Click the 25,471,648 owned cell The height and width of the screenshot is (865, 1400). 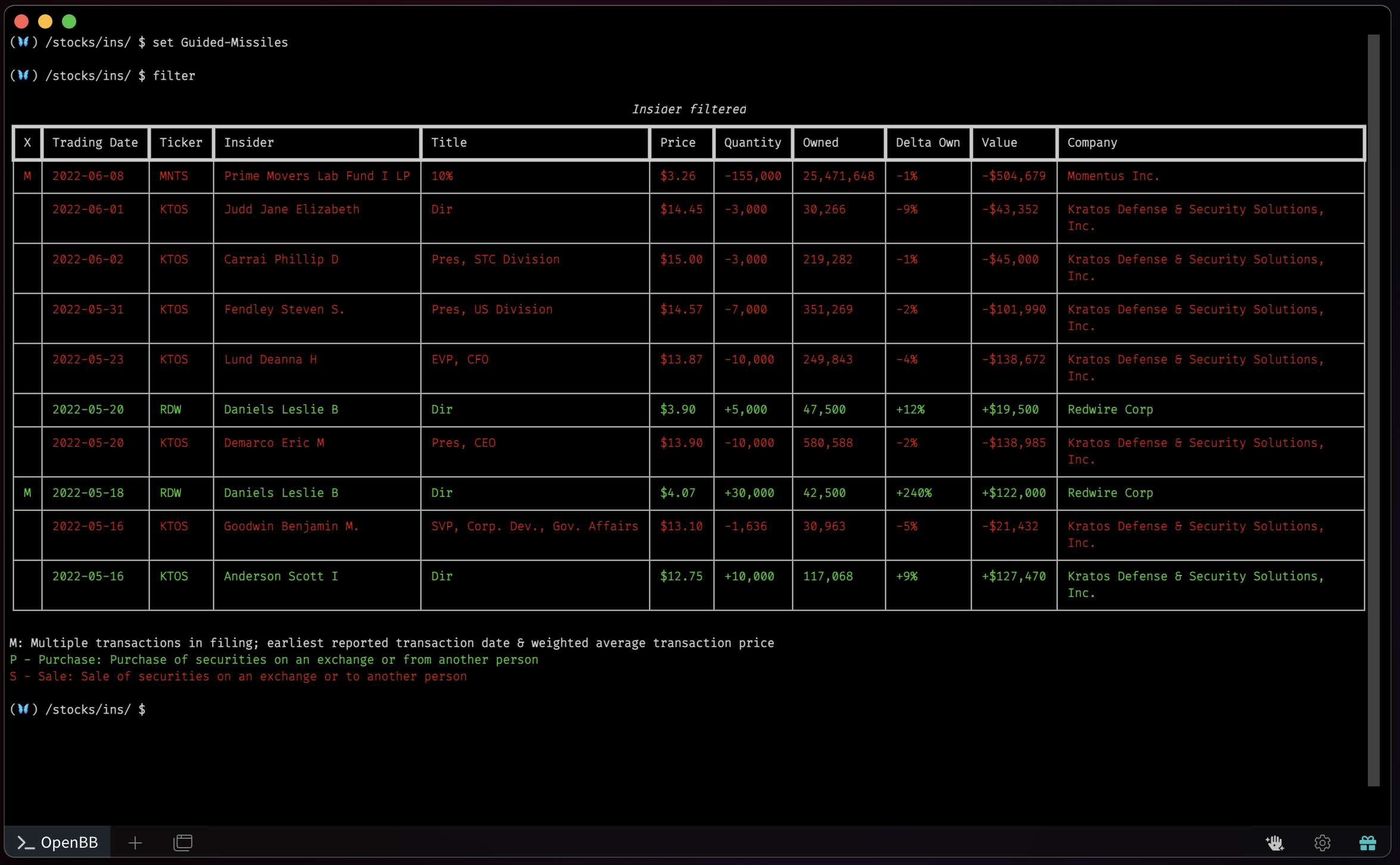point(838,176)
